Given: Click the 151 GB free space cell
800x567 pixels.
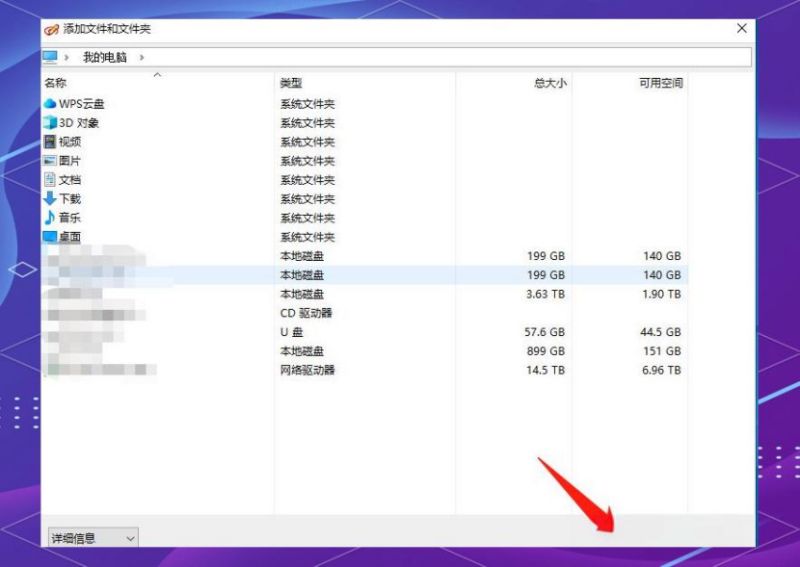Looking at the screenshot, I should [662, 351].
